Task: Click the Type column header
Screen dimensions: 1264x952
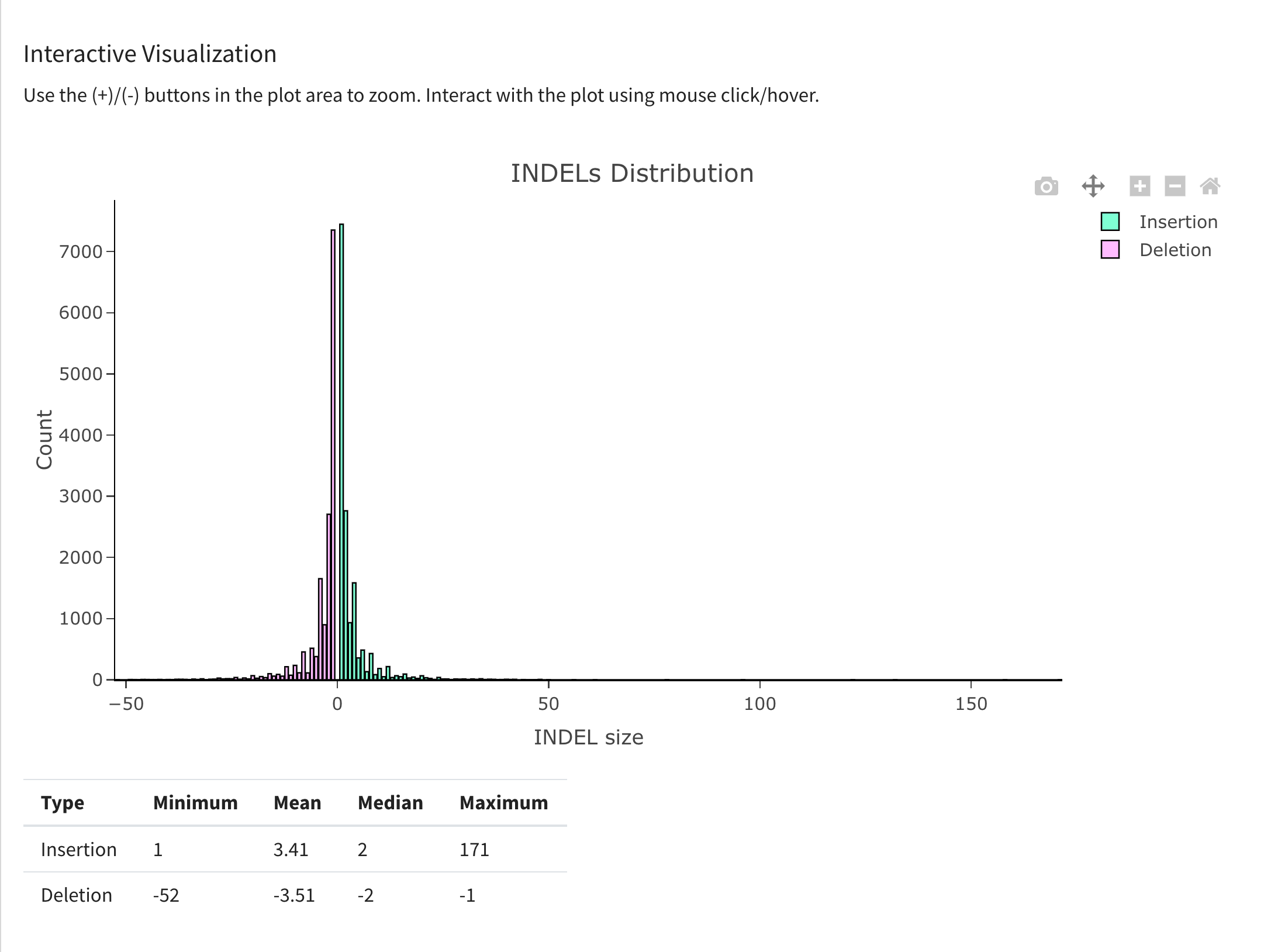Action: [x=63, y=803]
